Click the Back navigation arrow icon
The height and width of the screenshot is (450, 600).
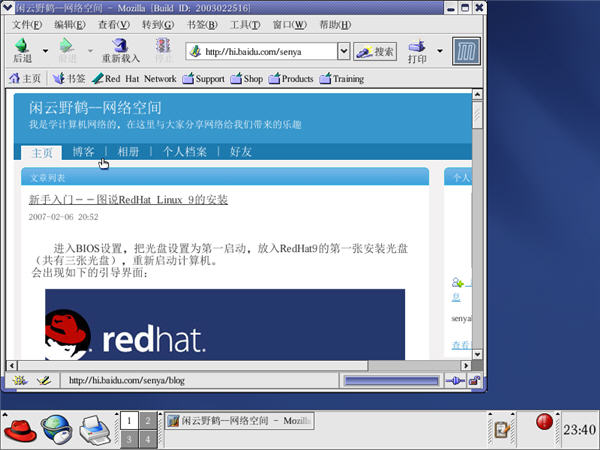(x=21, y=46)
